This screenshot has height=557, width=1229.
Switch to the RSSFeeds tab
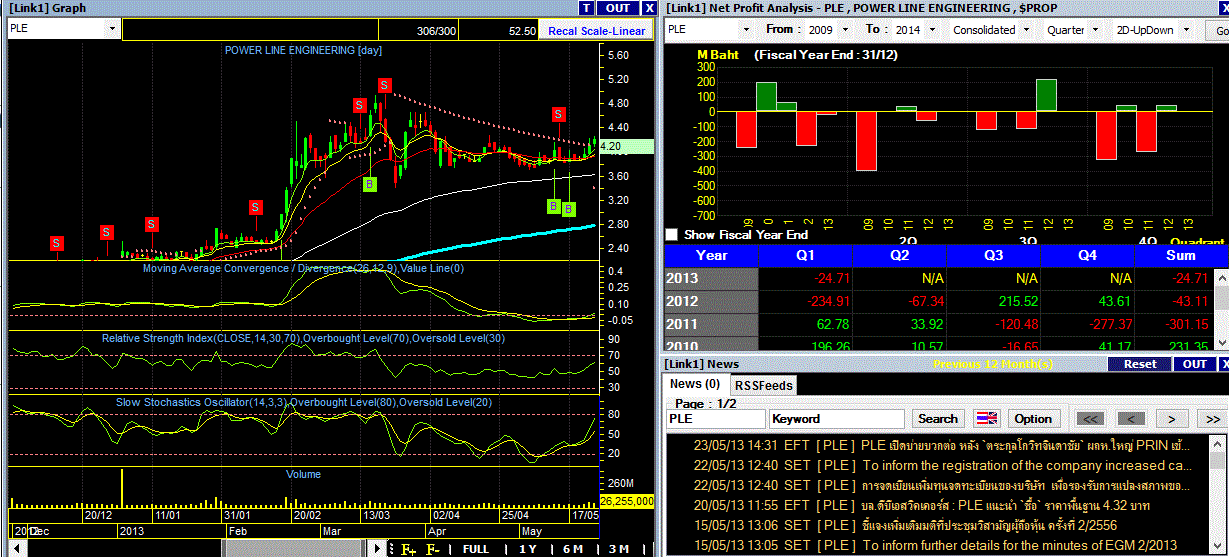pos(764,385)
